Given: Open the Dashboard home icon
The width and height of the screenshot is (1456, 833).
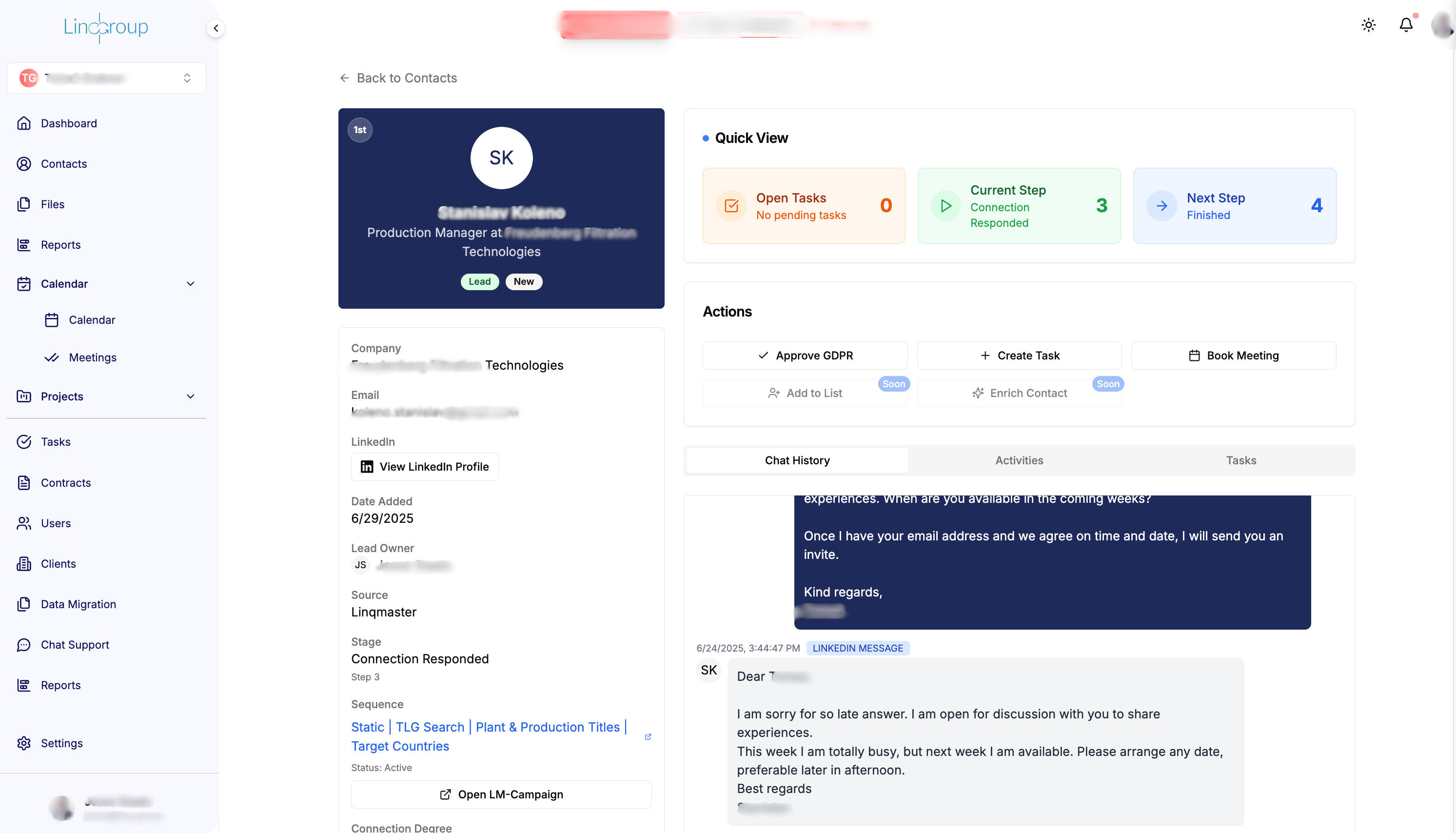Looking at the screenshot, I should click(24, 123).
